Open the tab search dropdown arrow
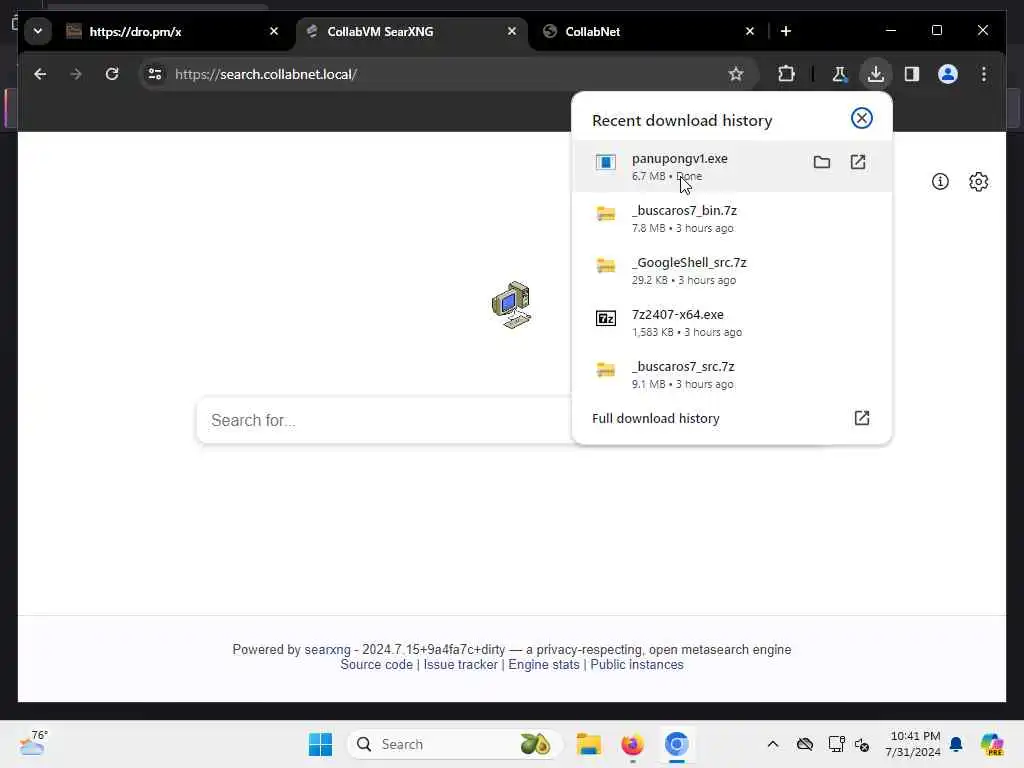 38,31
